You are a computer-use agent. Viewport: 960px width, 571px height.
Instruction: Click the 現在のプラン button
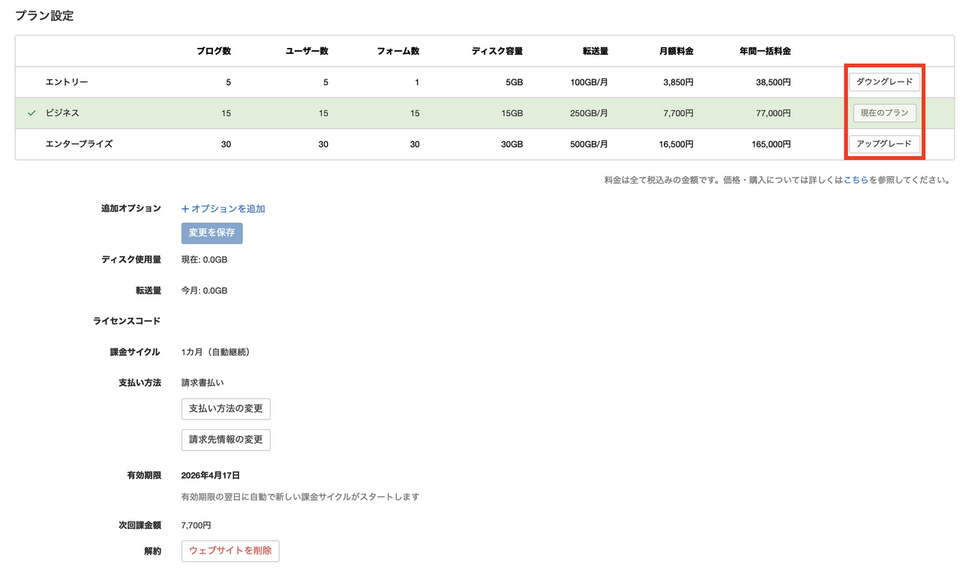tap(884, 113)
